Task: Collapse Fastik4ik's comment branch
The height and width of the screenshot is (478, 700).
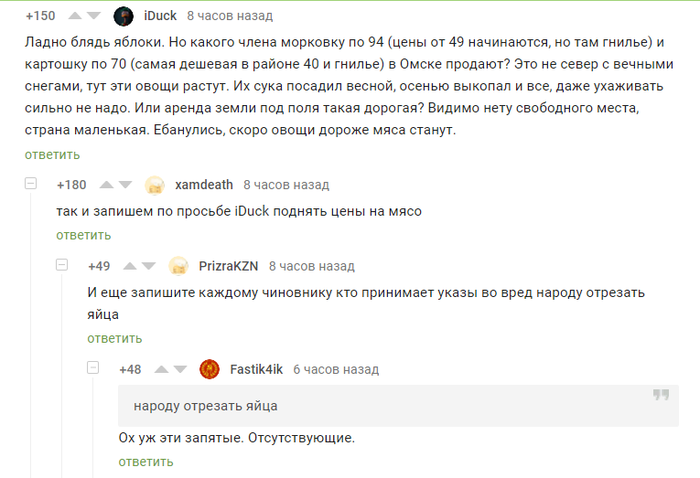Action: pos(93,369)
